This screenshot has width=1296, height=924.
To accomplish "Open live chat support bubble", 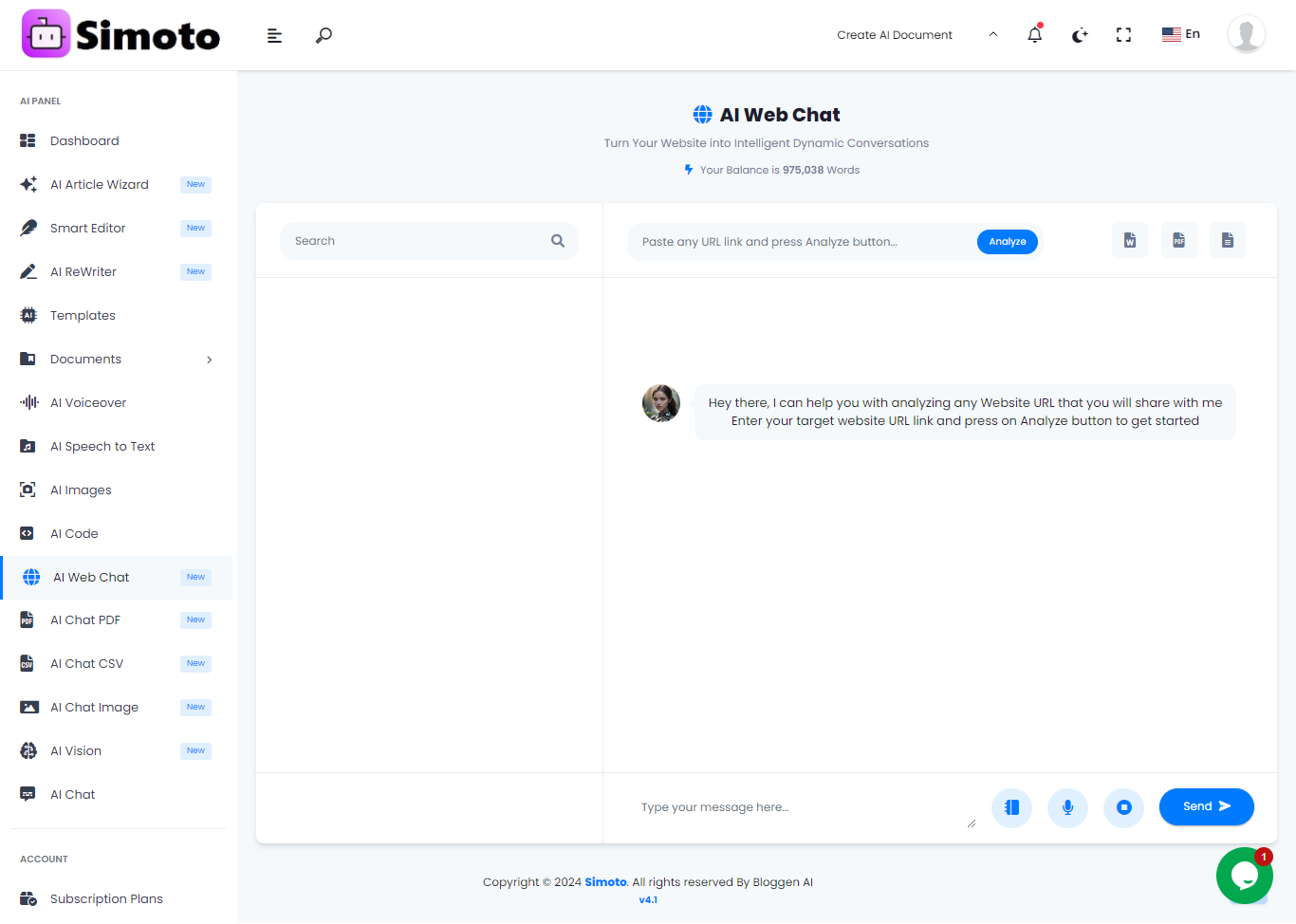I will [1245, 876].
